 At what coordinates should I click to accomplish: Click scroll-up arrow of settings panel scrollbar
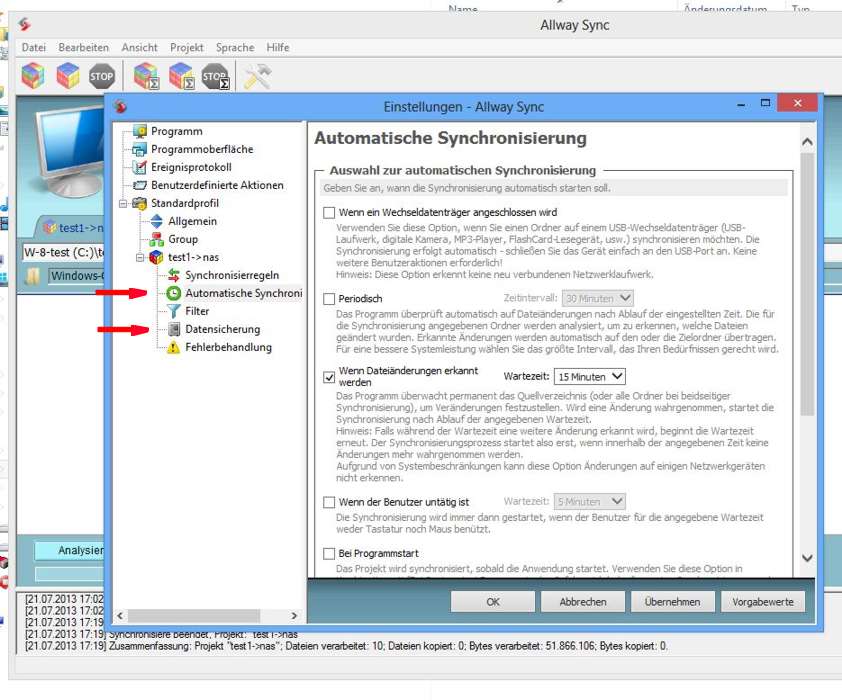pos(807,142)
